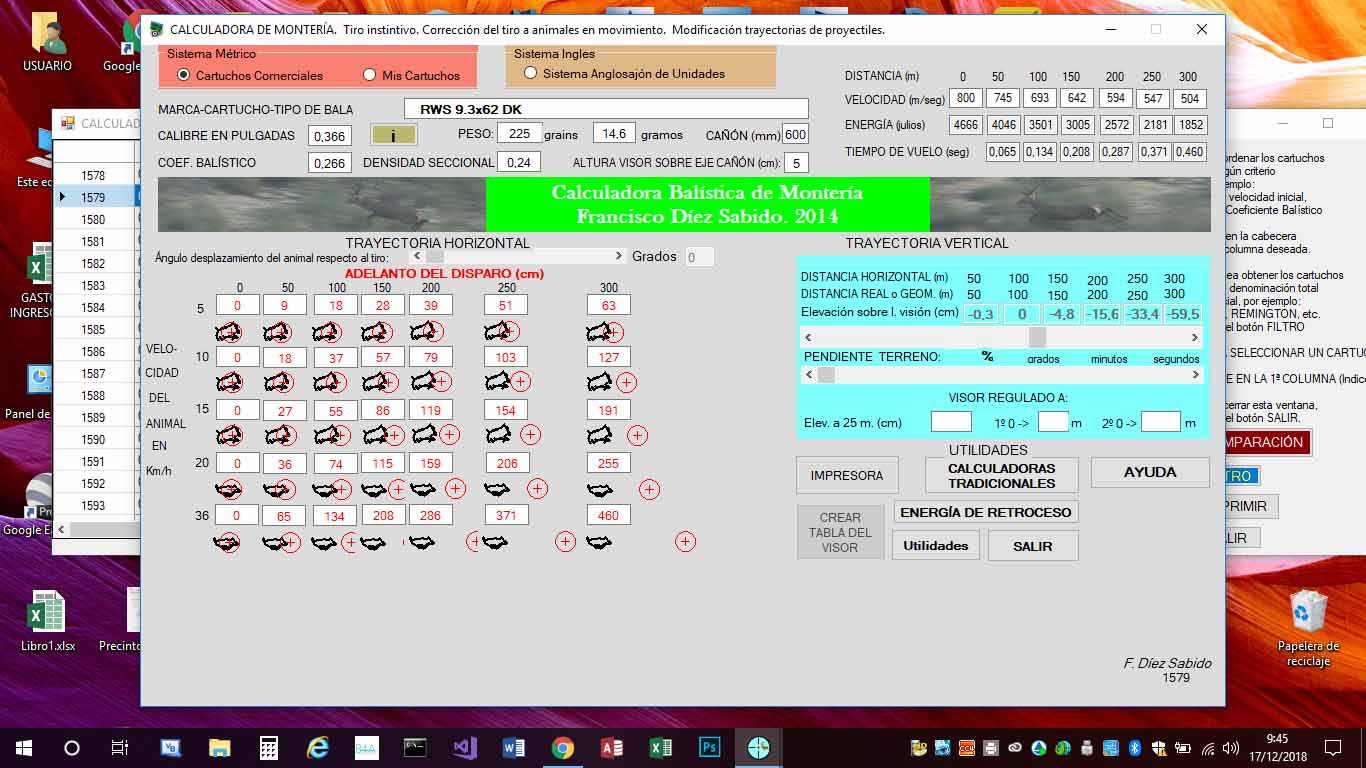The height and width of the screenshot is (768, 1366).
Task: Click left arrow of the Pendiente Terreno scrollbar
Action: (x=810, y=375)
